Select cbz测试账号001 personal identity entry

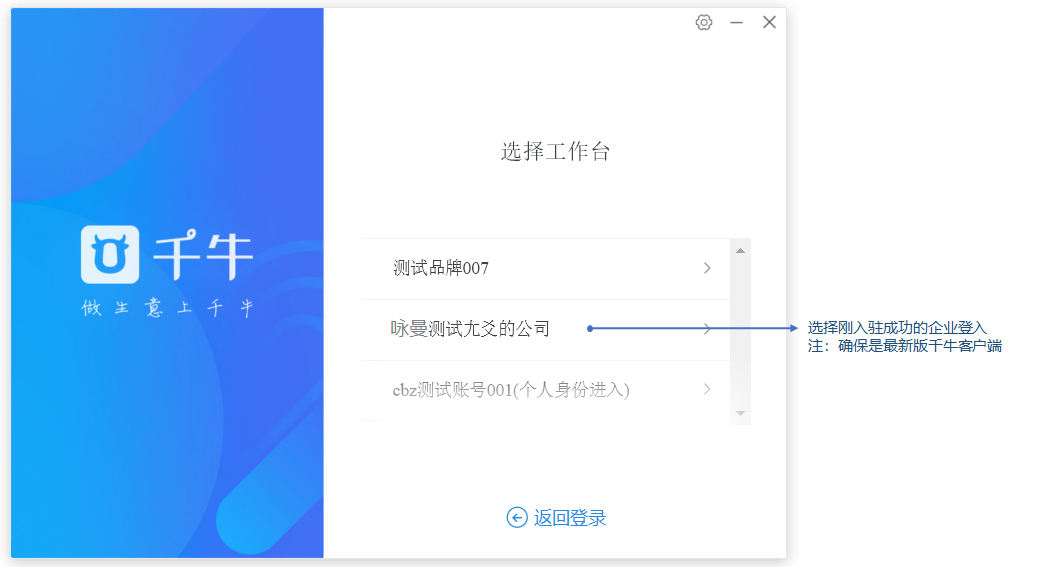(546, 390)
